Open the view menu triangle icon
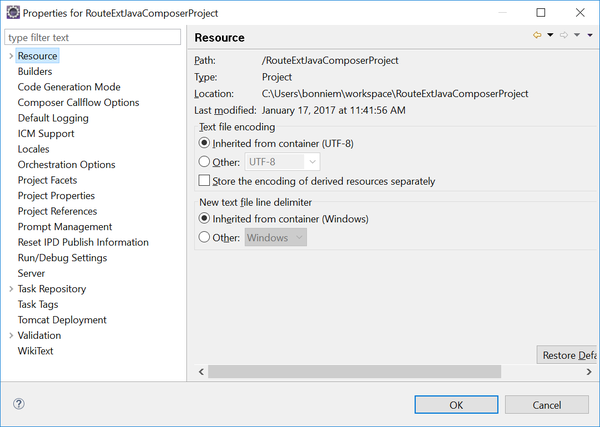This screenshot has height=427, width=600. pos(590,35)
